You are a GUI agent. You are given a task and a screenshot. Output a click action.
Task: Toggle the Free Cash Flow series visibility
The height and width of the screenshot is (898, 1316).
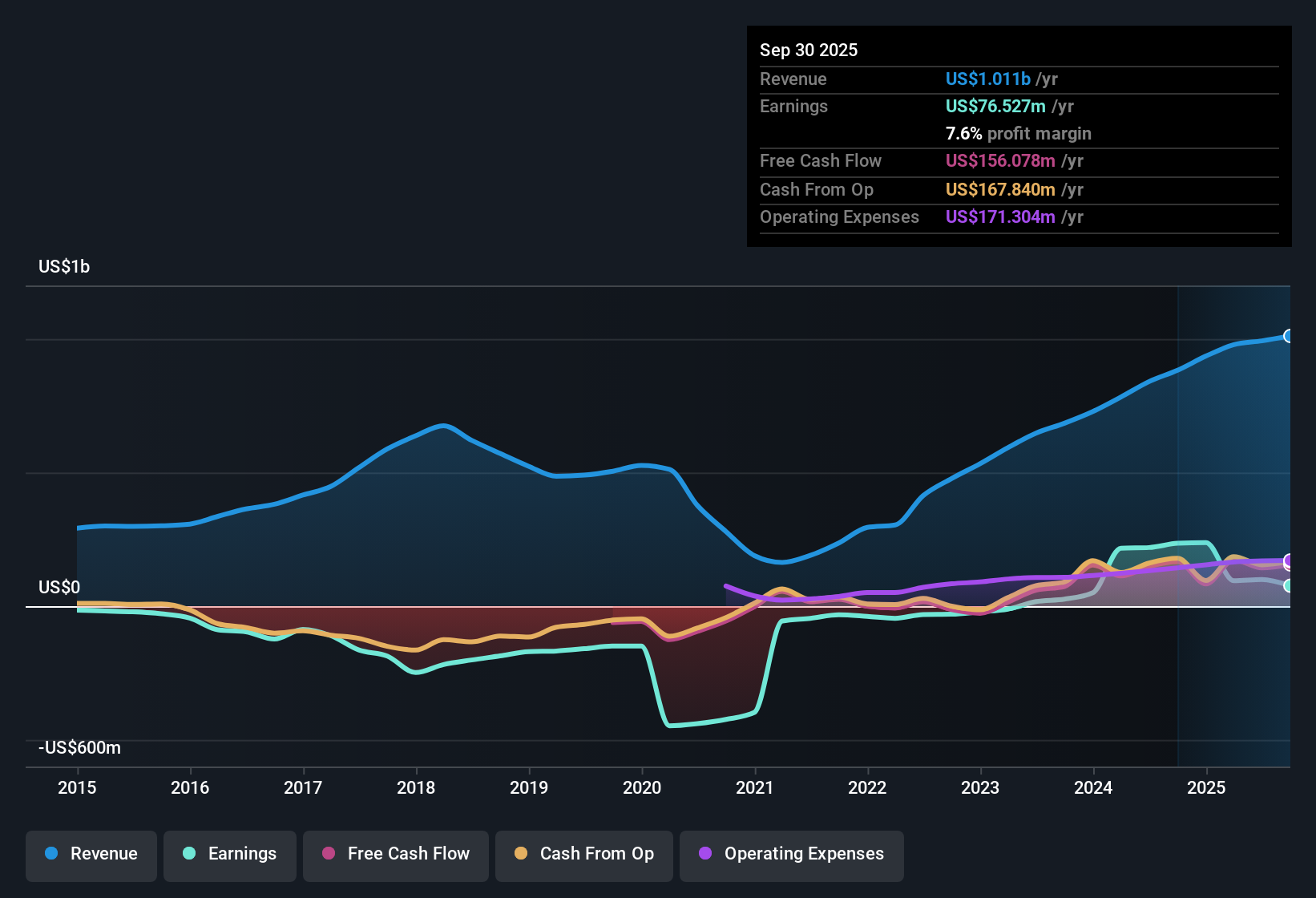coord(395,854)
